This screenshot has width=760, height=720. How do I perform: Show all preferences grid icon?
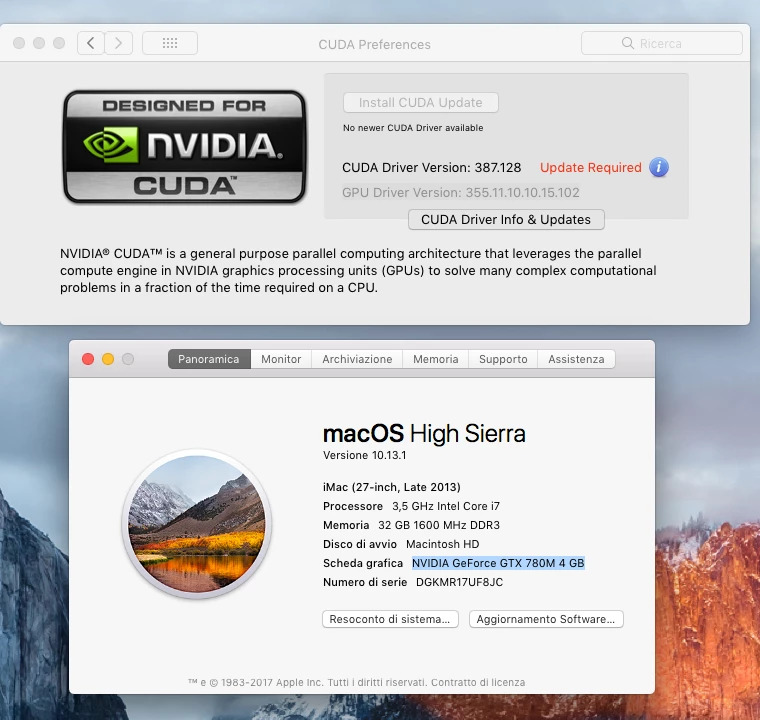pos(170,43)
